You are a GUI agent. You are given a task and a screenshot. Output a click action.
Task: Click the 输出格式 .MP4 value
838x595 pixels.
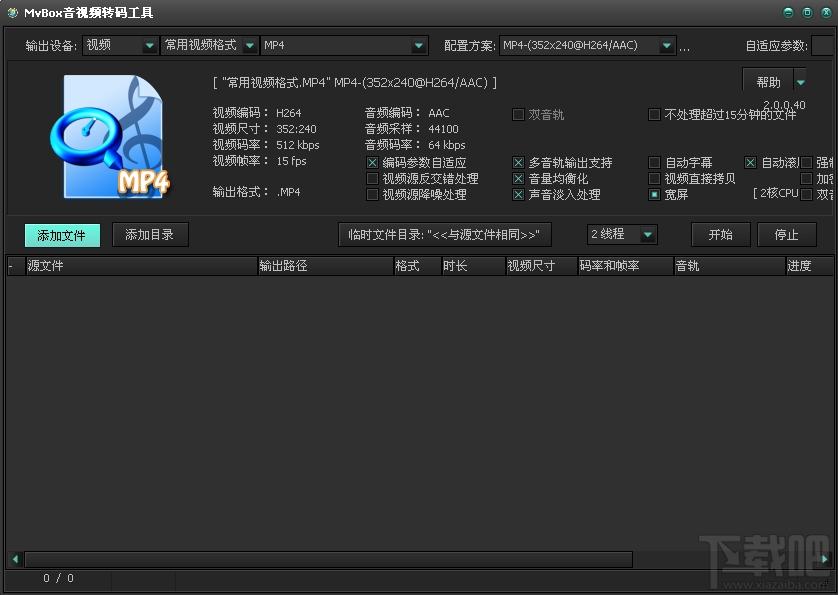pos(289,192)
